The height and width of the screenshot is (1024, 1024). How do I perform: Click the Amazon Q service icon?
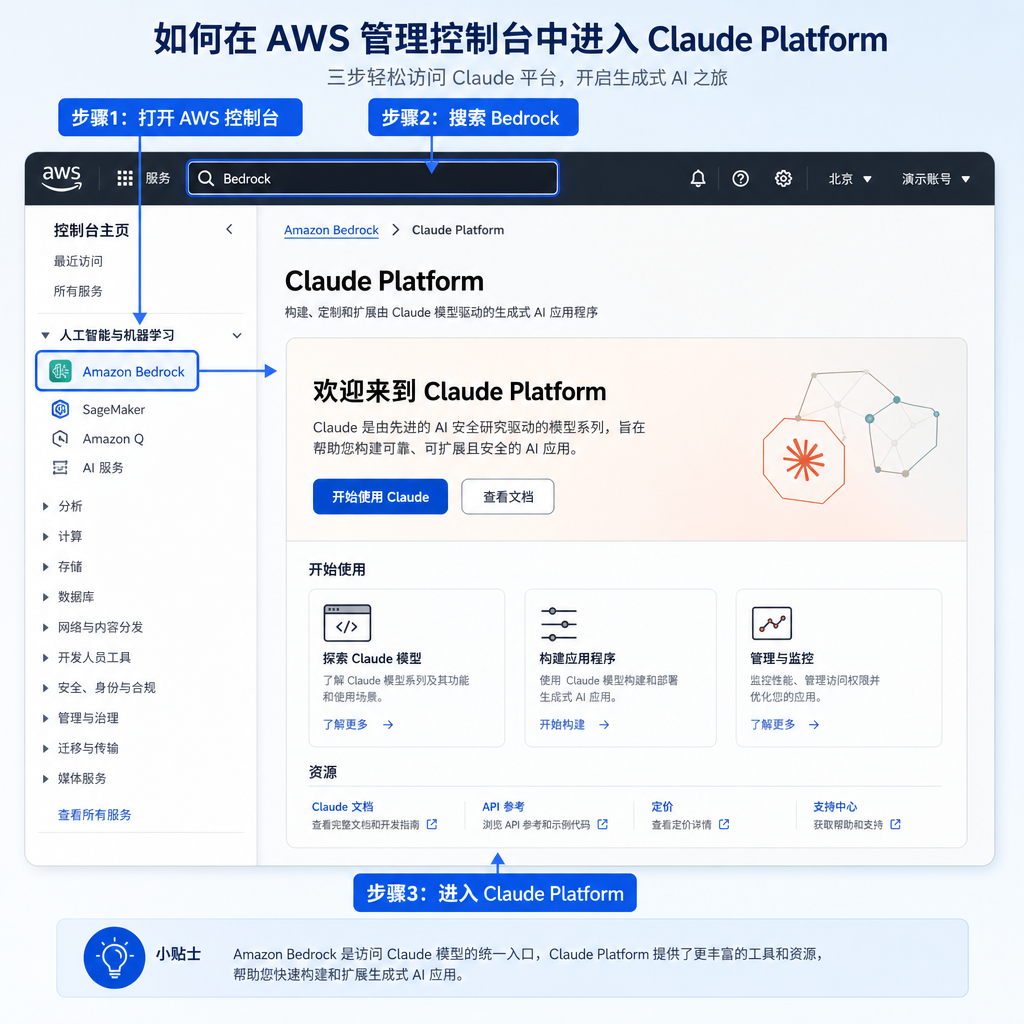60,439
